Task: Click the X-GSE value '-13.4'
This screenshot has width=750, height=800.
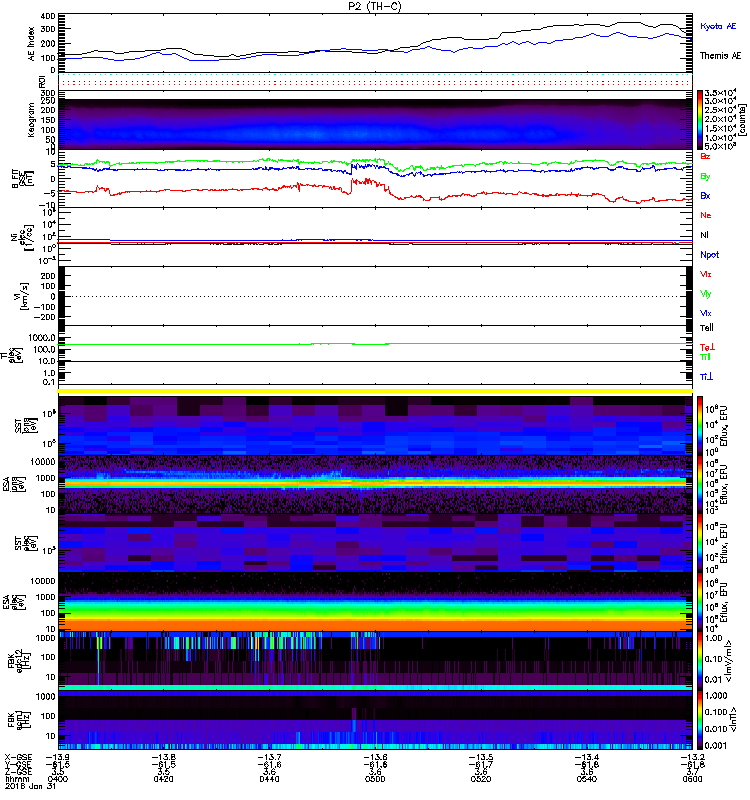Action: [586, 757]
